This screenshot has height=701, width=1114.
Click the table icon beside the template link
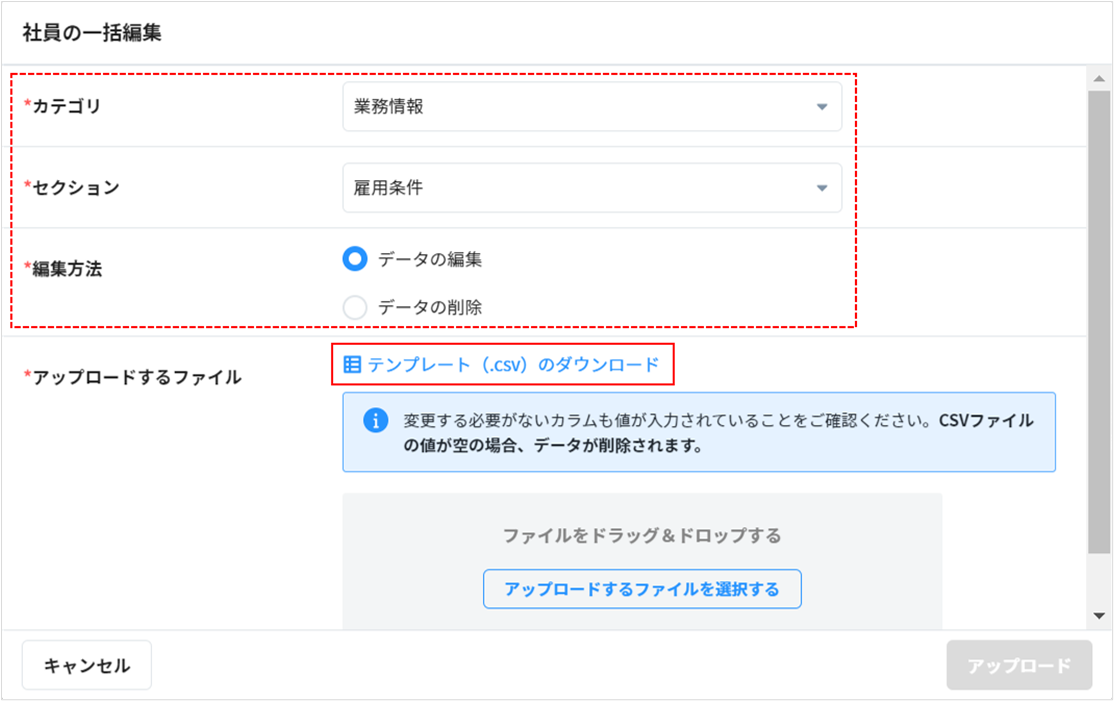coord(352,365)
